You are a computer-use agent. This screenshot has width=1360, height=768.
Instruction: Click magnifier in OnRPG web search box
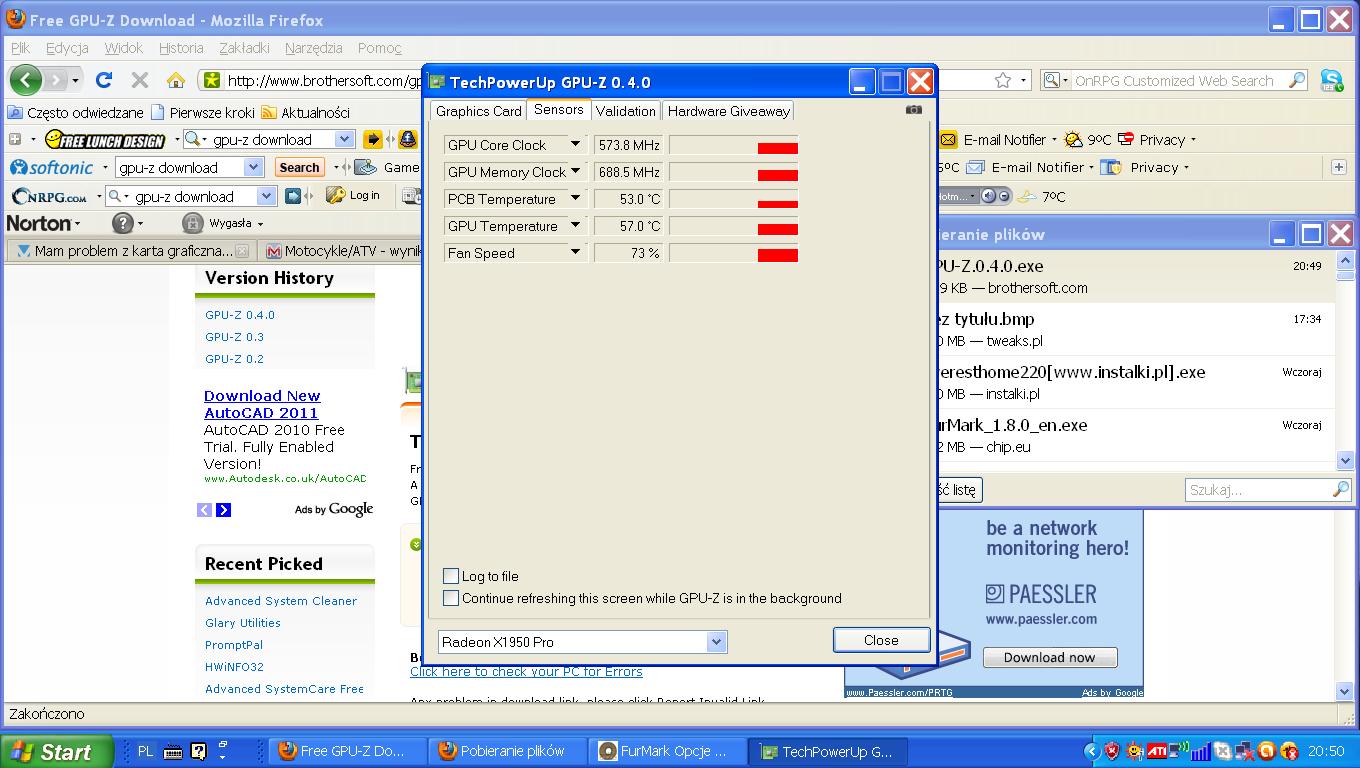[1297, 80]
